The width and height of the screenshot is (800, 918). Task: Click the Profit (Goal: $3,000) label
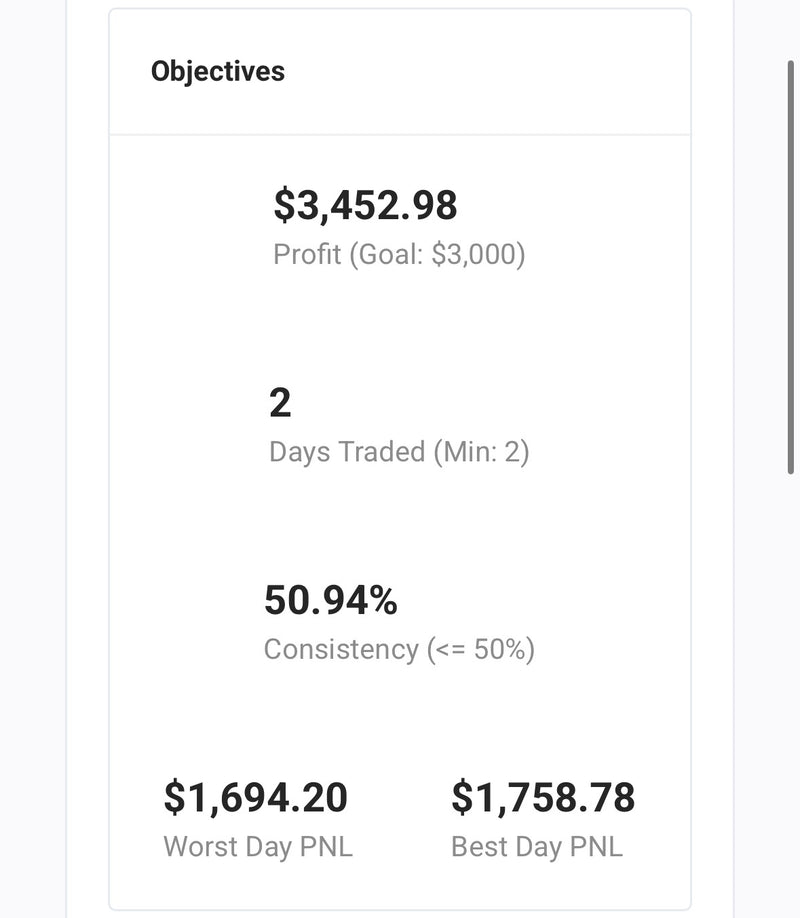[399, 255]
